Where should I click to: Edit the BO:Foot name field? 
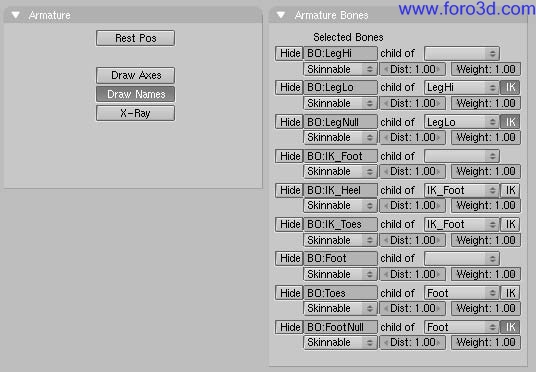(340, 258)
